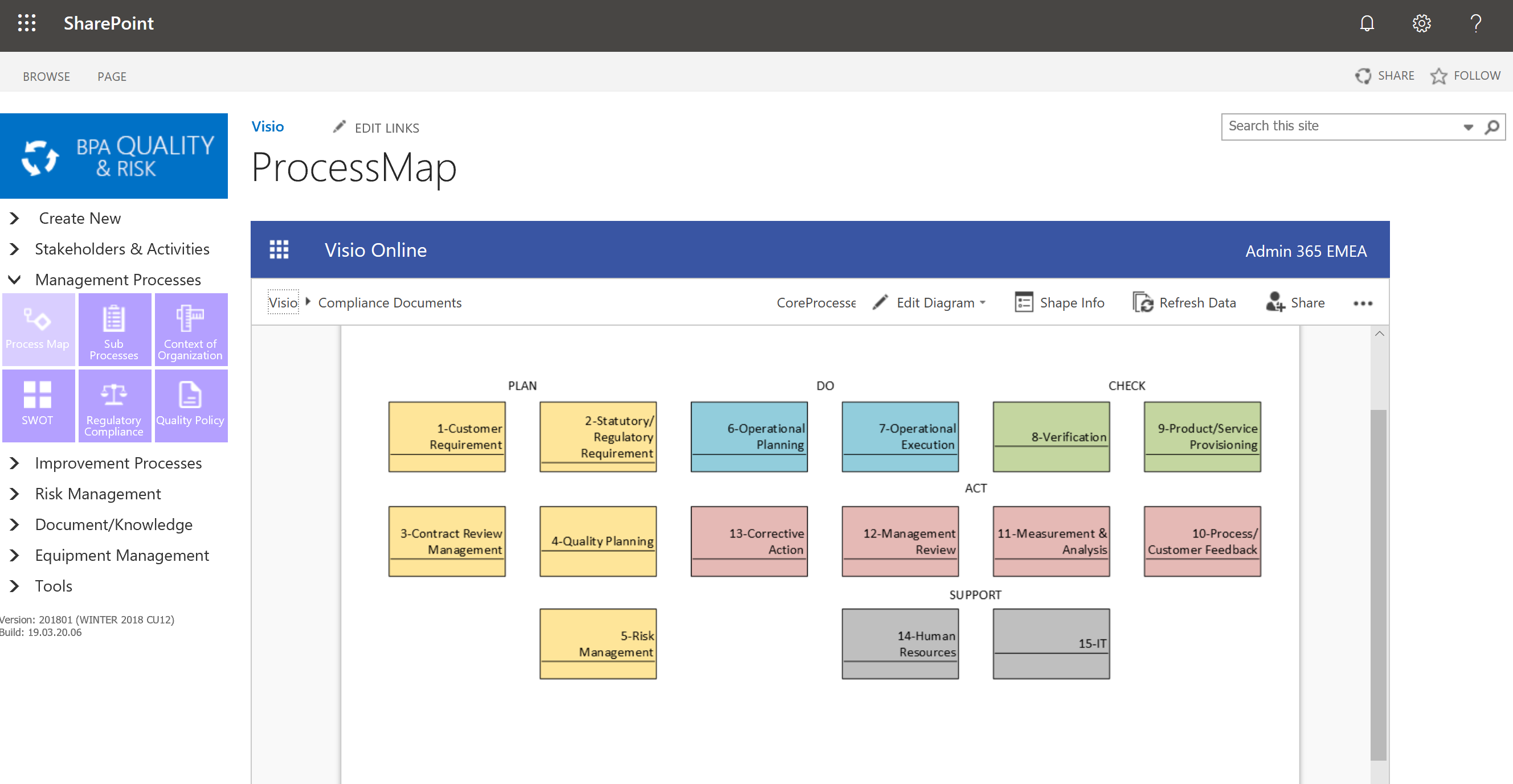Select the 7-Operational Execution shape
The image size is (1513, 784).
tap(901, 437)
